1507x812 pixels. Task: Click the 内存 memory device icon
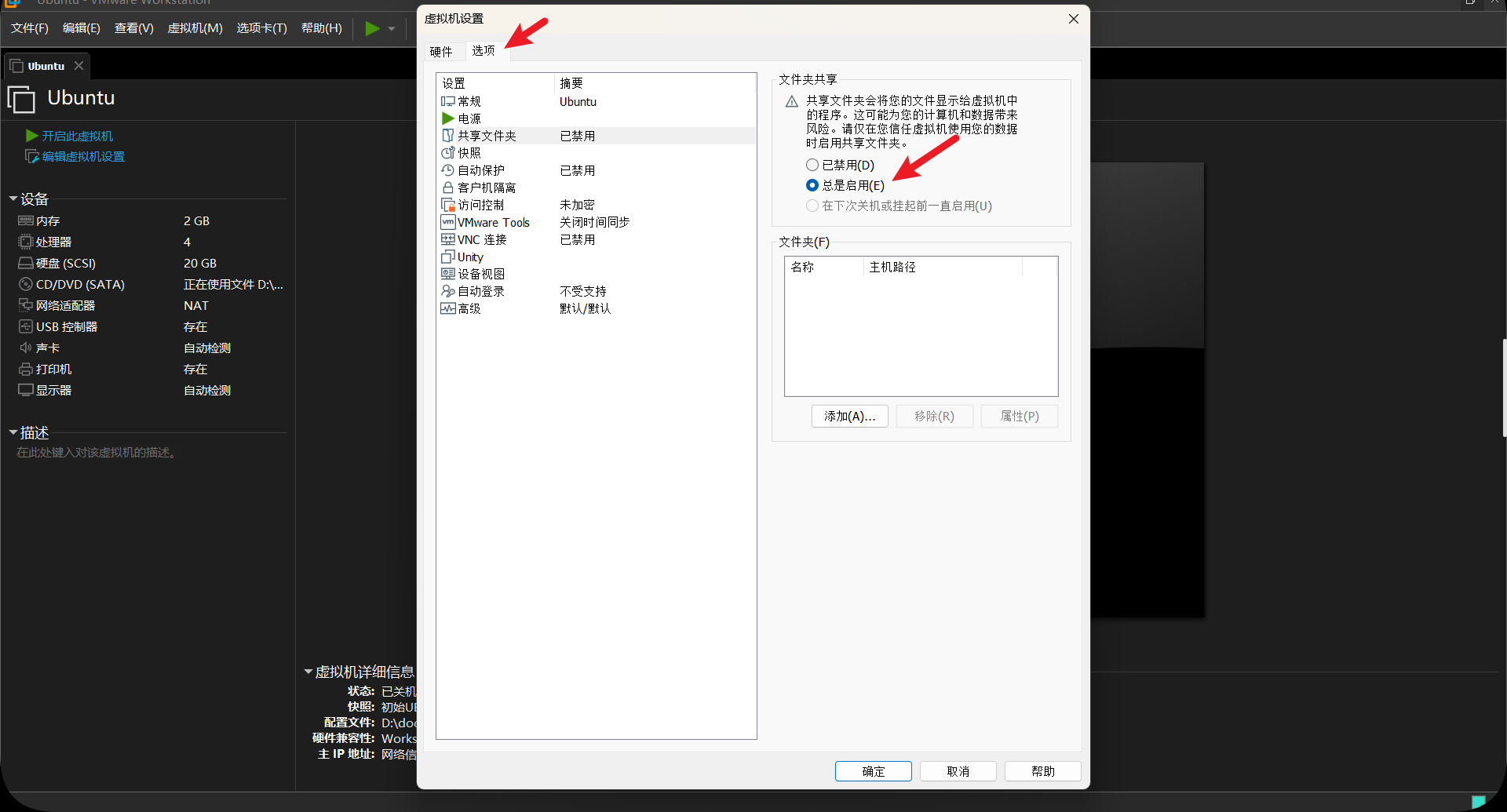click(26, 221)
